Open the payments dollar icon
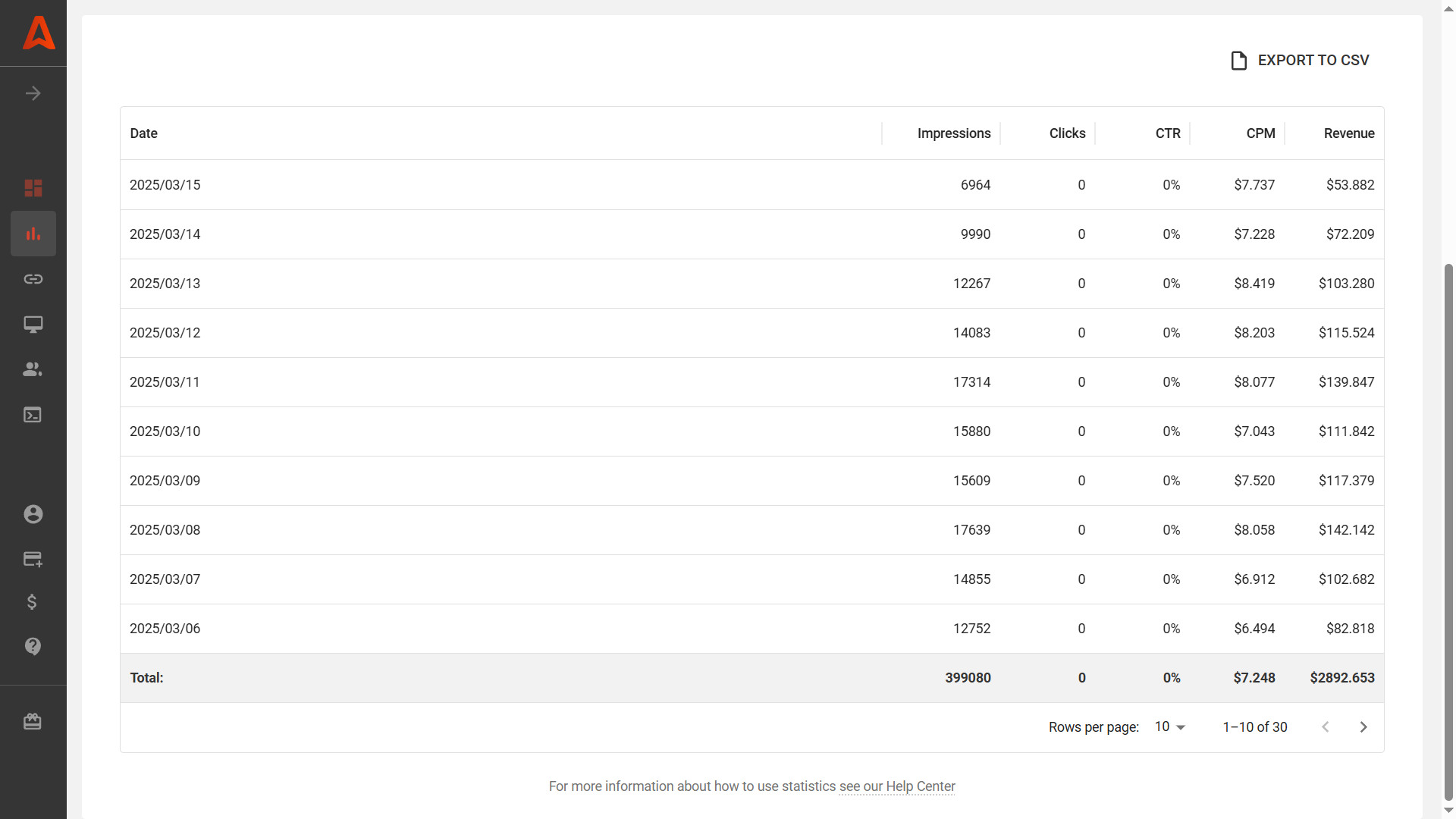The height and width of the screenshot is (819, 1456). (33, 603)
